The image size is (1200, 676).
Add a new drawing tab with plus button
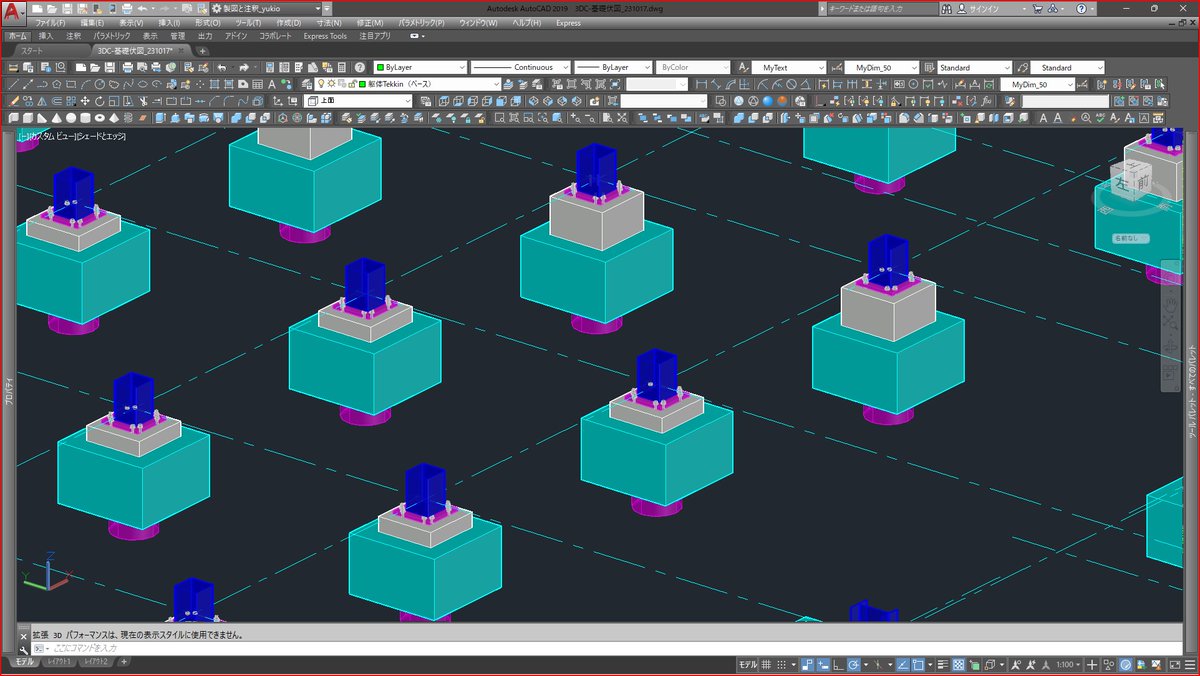(x=203, y=50)
